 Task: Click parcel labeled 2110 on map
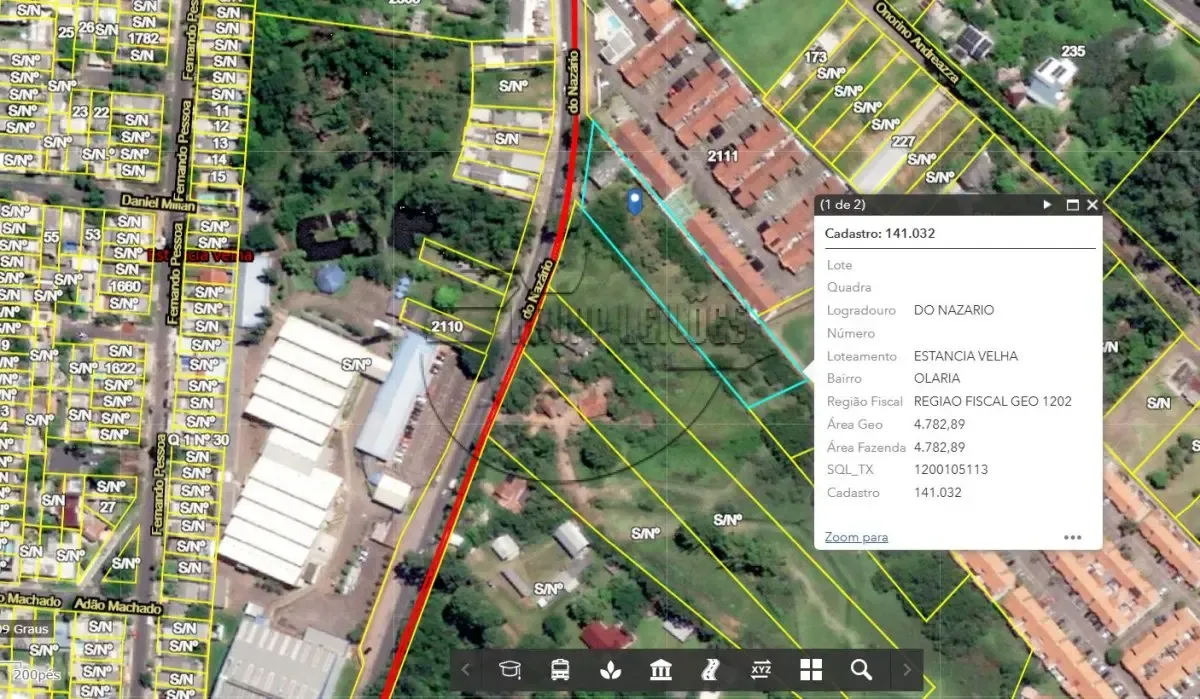[x=447, y=326]
